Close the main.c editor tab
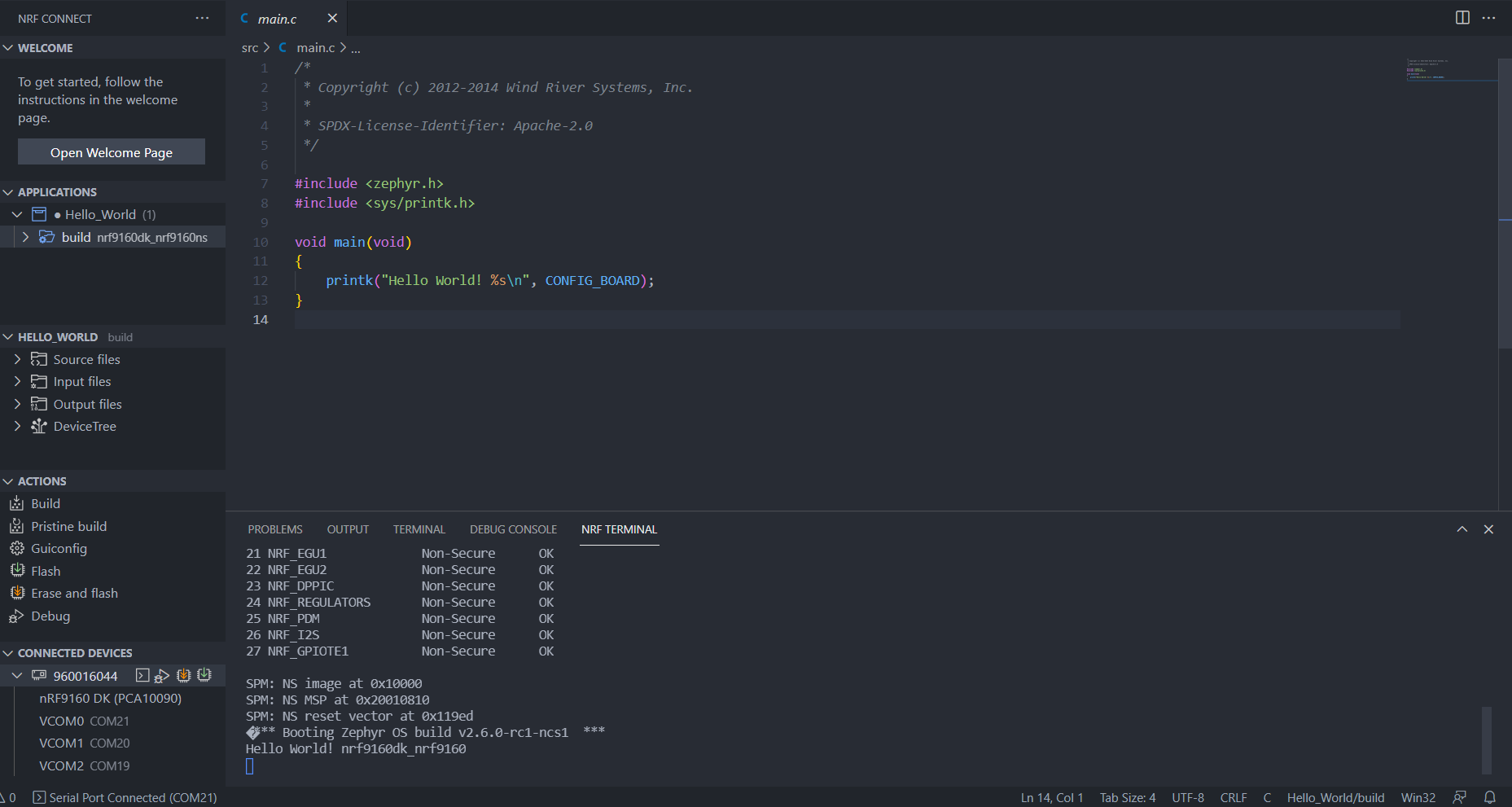 click(332, 18)
